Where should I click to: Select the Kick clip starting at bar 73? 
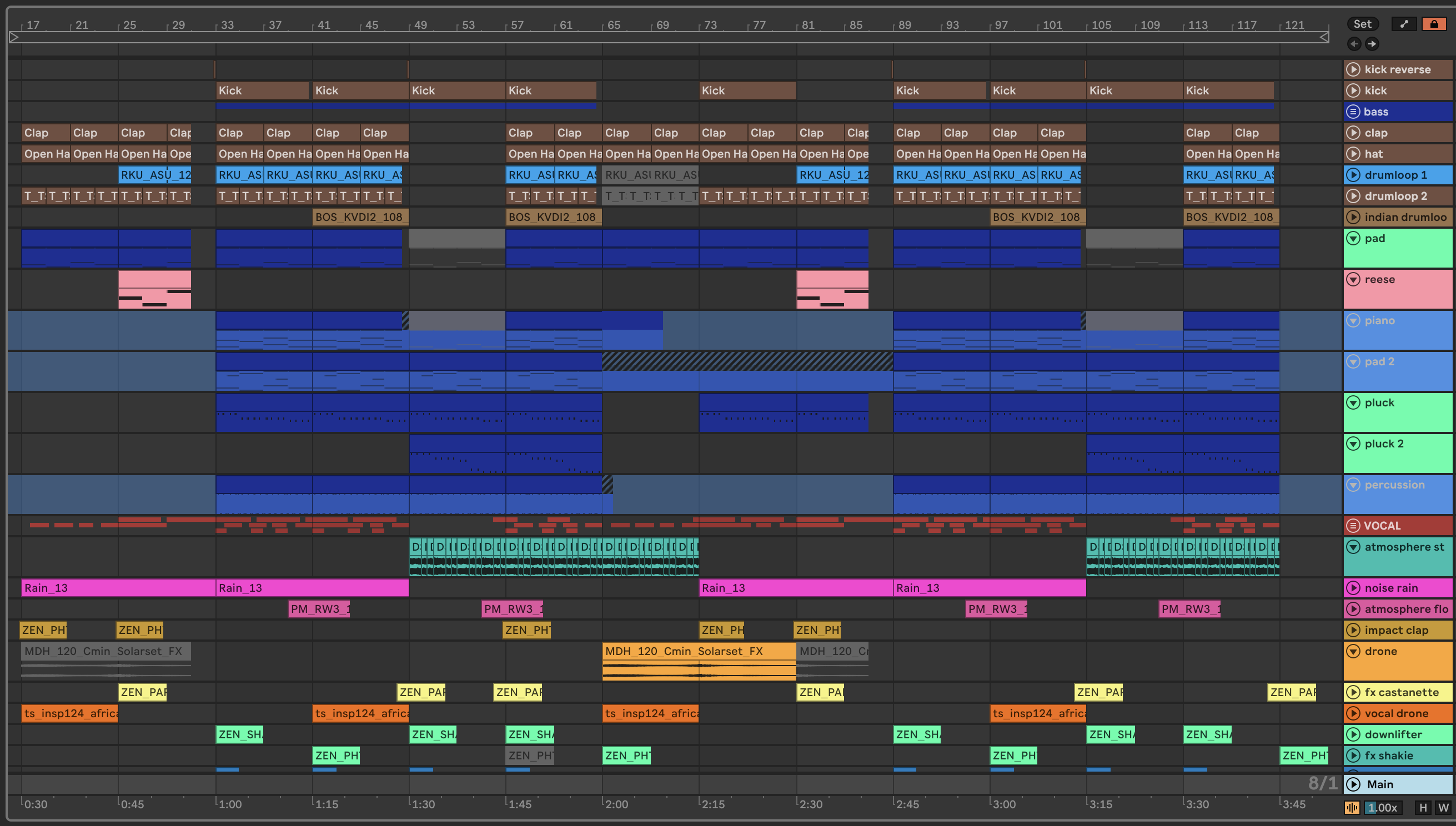747,90
